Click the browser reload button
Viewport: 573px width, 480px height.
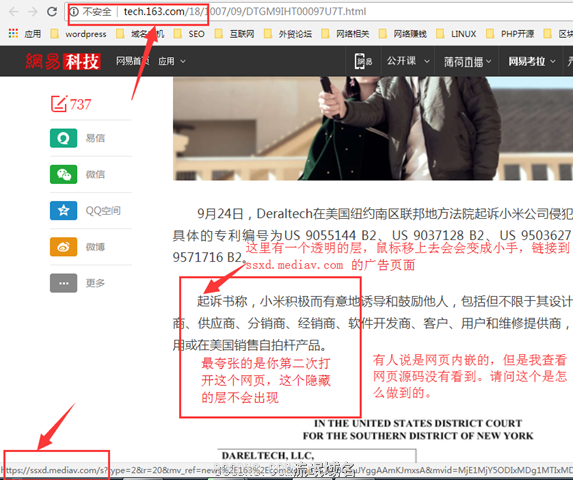click(x=52, y=12)
